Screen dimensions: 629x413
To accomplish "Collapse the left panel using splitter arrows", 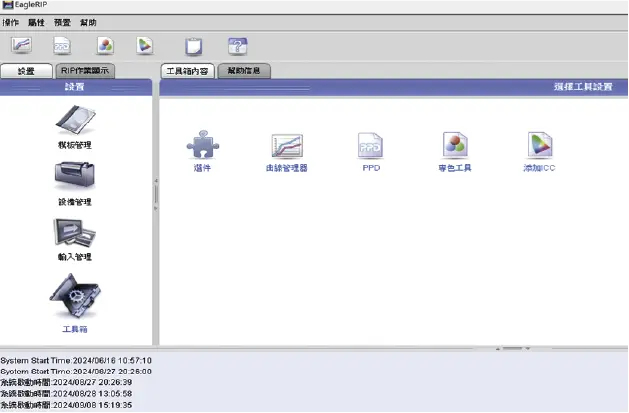I will point(155,181).
